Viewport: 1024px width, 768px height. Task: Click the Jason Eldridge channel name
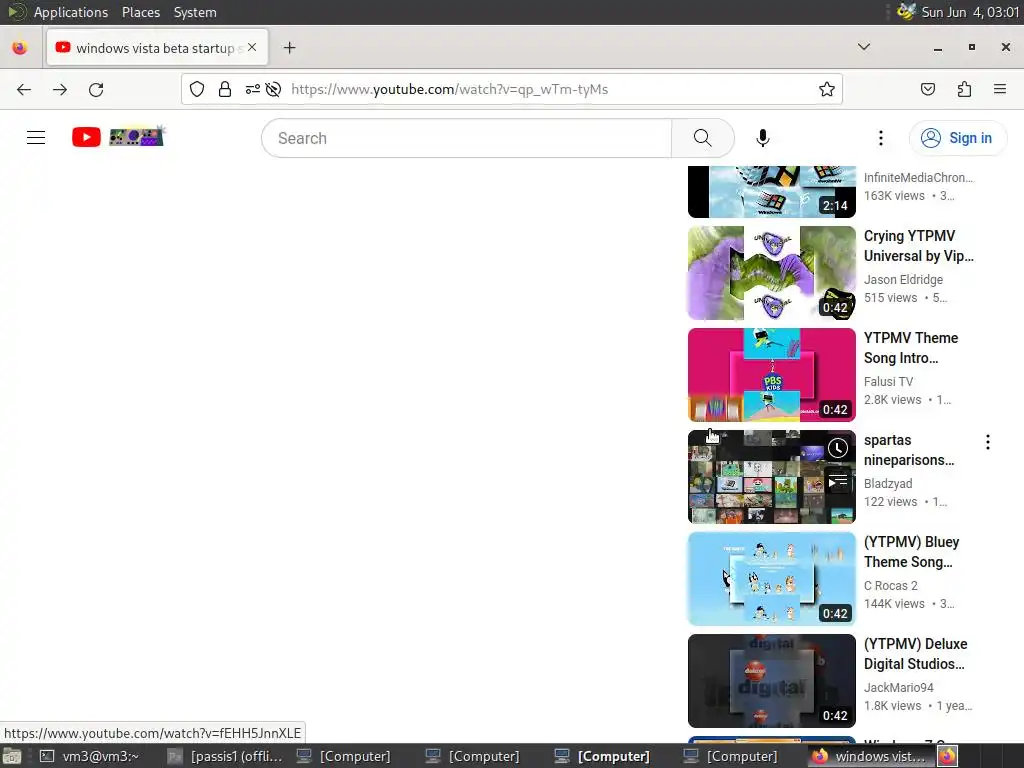903,280
